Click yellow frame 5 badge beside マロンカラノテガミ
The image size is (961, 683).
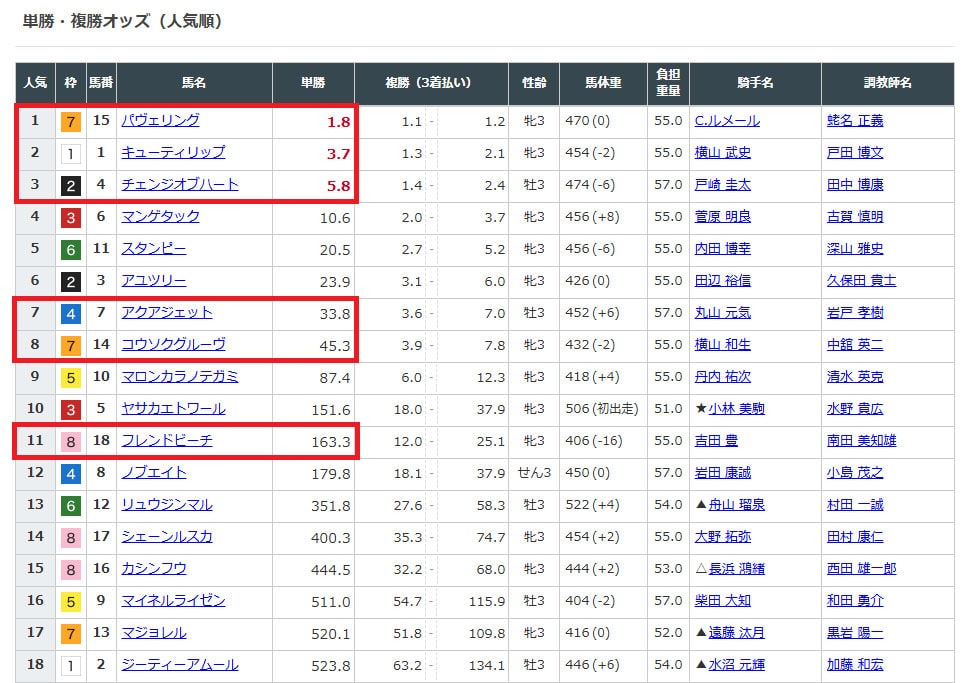tap(70, 377)
